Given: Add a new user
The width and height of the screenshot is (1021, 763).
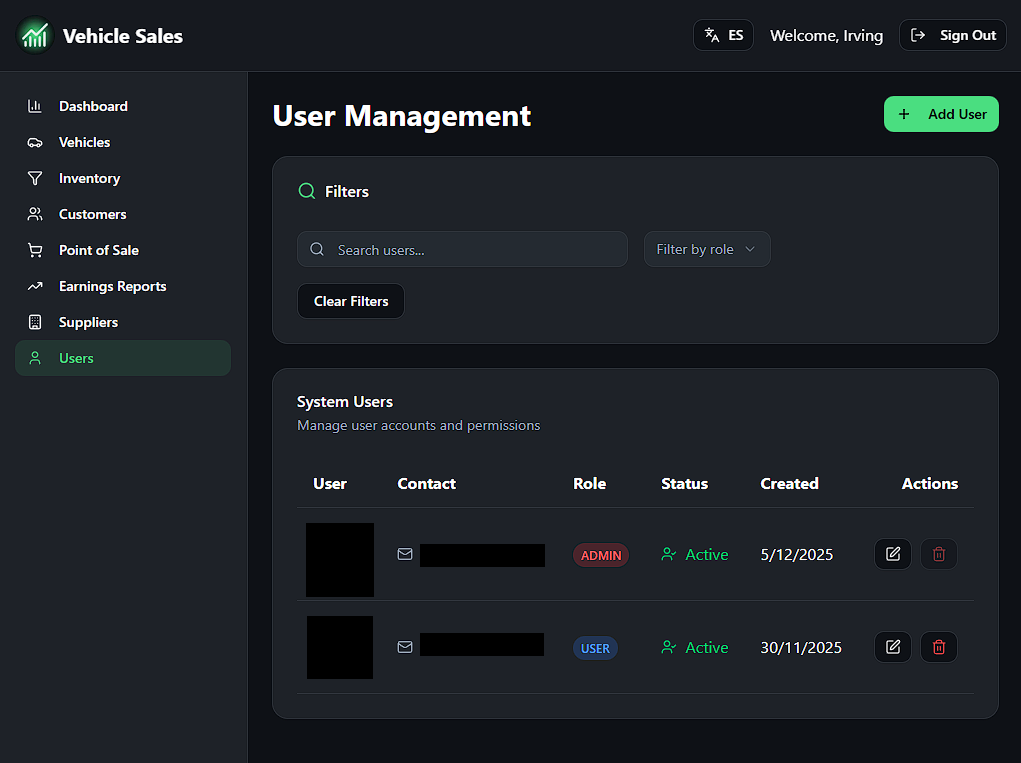Looking at the screenshot, I should pos(941,114).
